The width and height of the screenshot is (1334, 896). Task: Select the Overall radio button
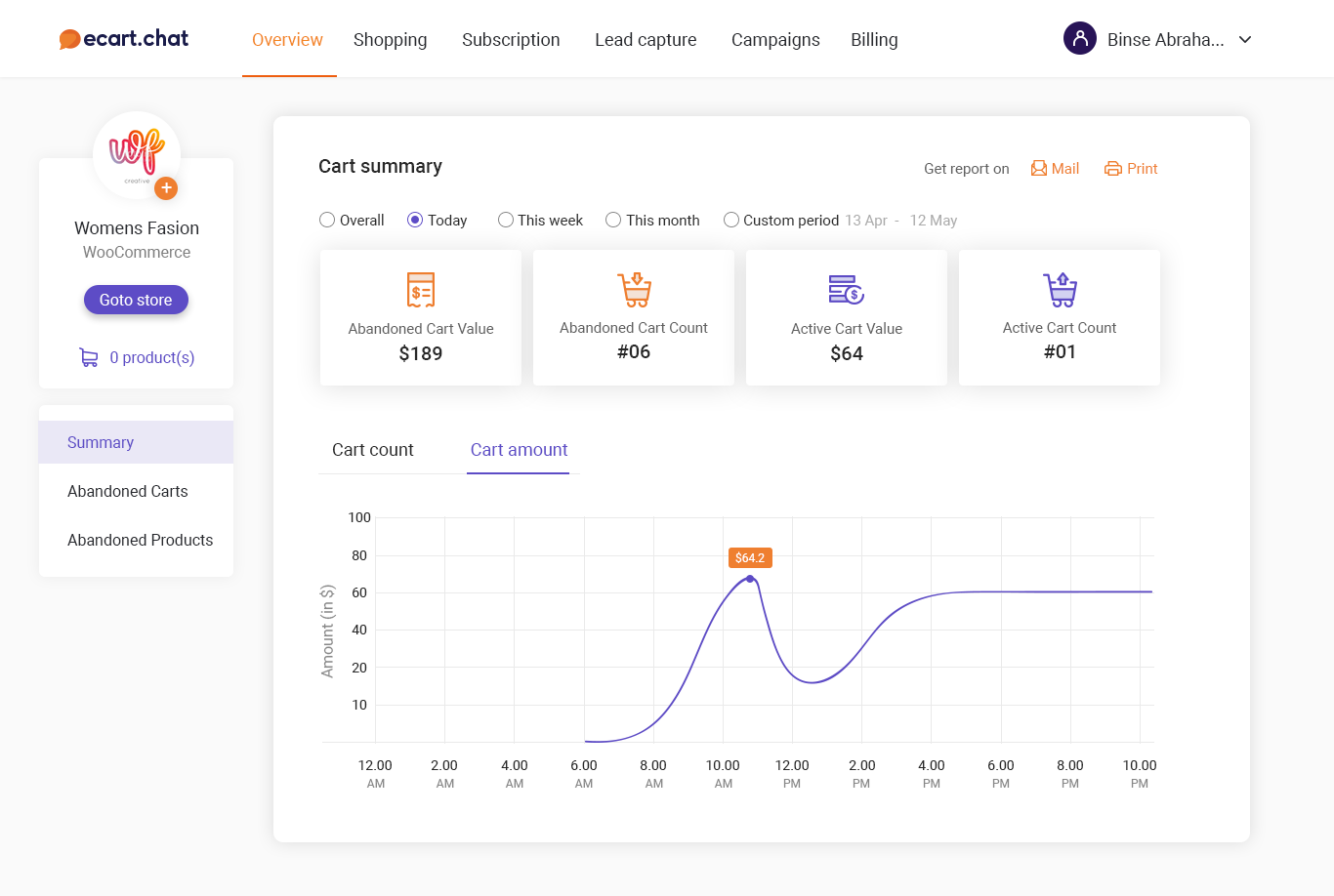[327, 221]
